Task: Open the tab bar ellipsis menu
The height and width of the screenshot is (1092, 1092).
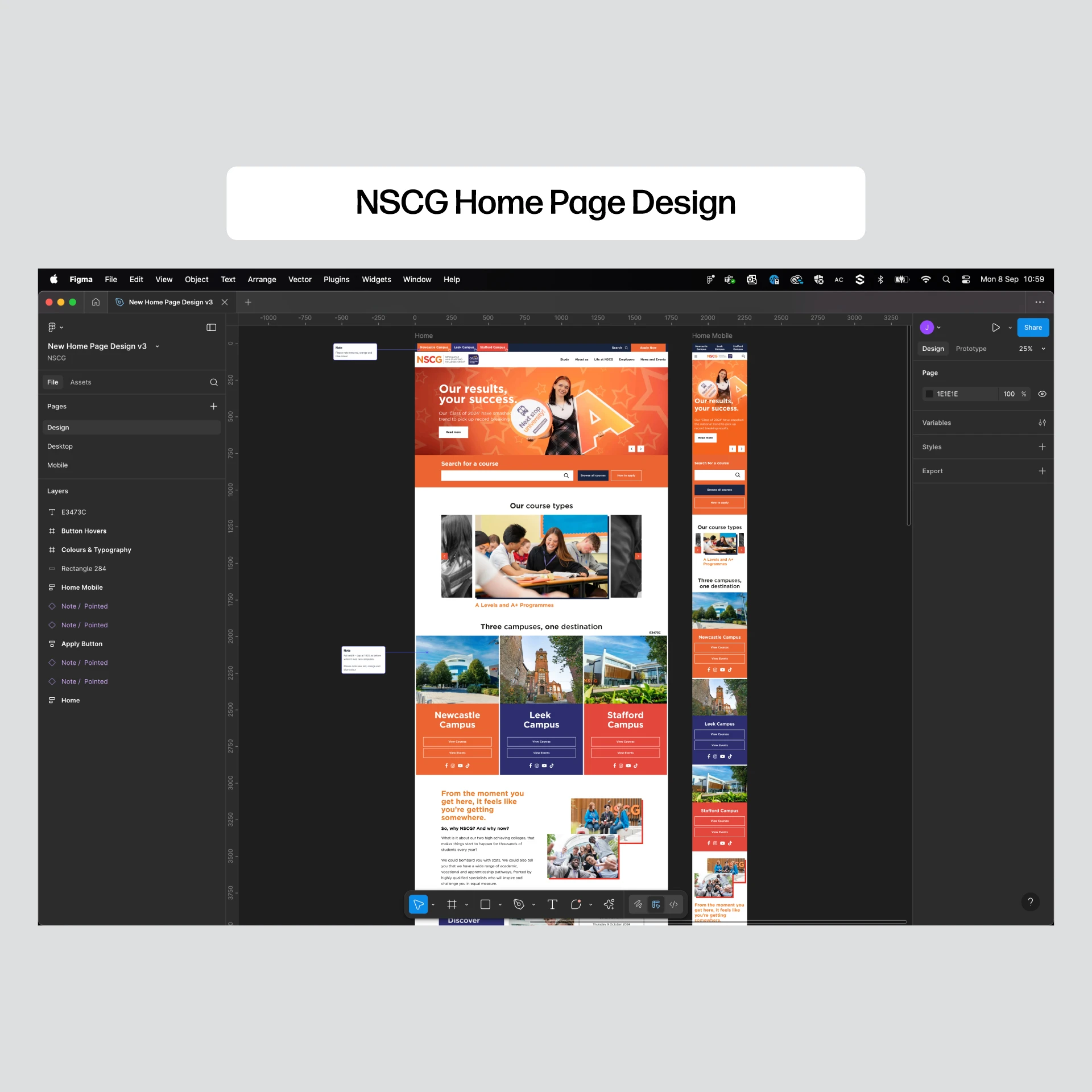Action: click(1040, 302)
